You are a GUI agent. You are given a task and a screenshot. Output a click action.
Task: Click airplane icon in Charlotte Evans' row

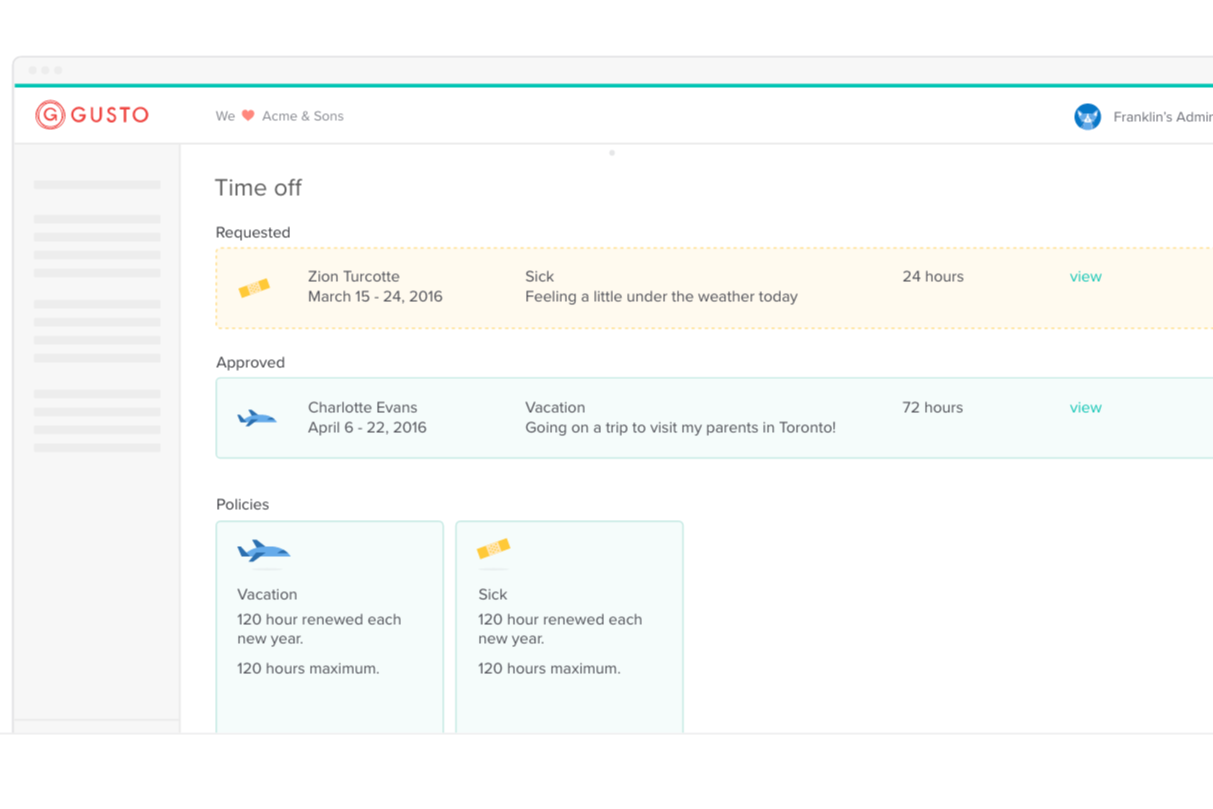coord(257,418)
